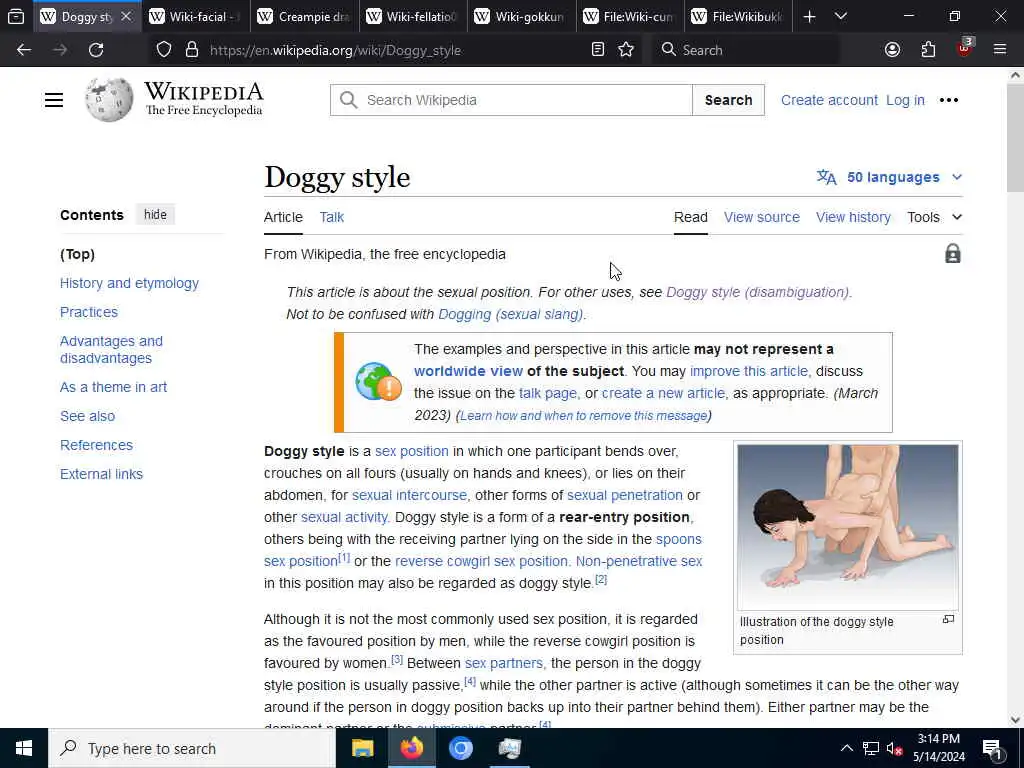Hide the Contents sidebar
The width and height of the screenshot is (1024, 768).
click(155, 215)
